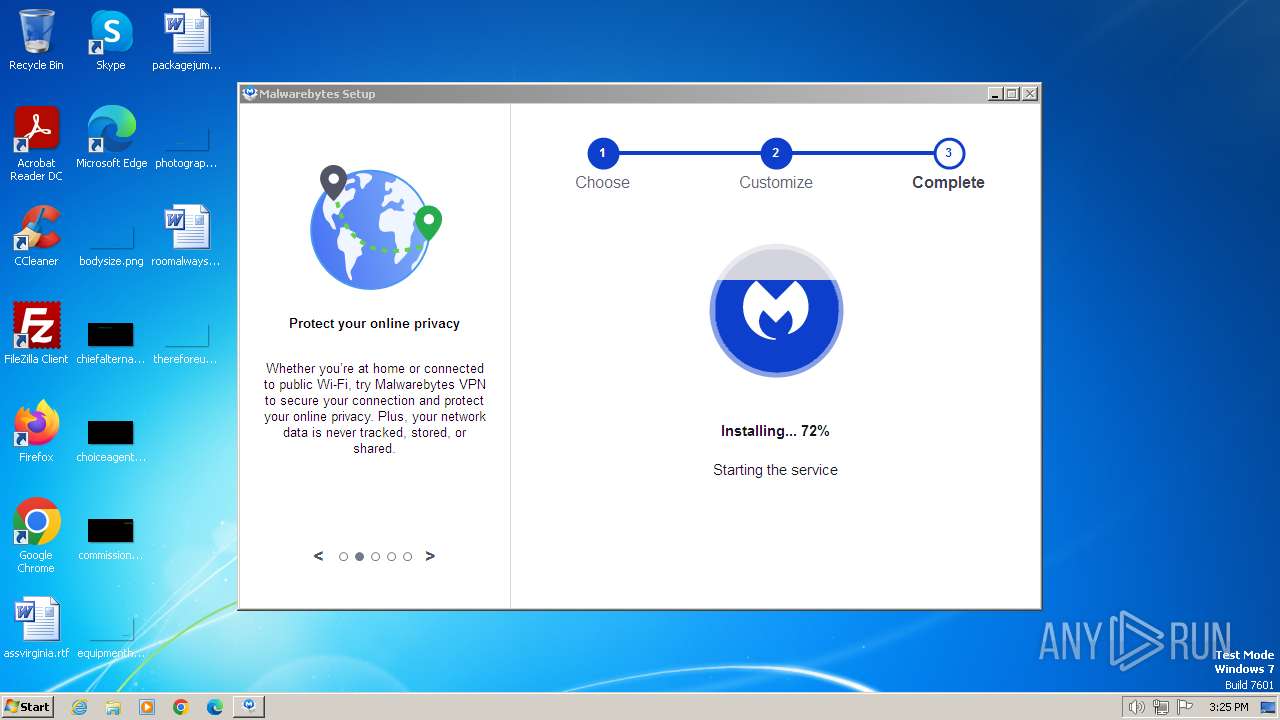
Task: Launch Firefox from the desktop
Action: pyautogui.click(x=36, y=432)
